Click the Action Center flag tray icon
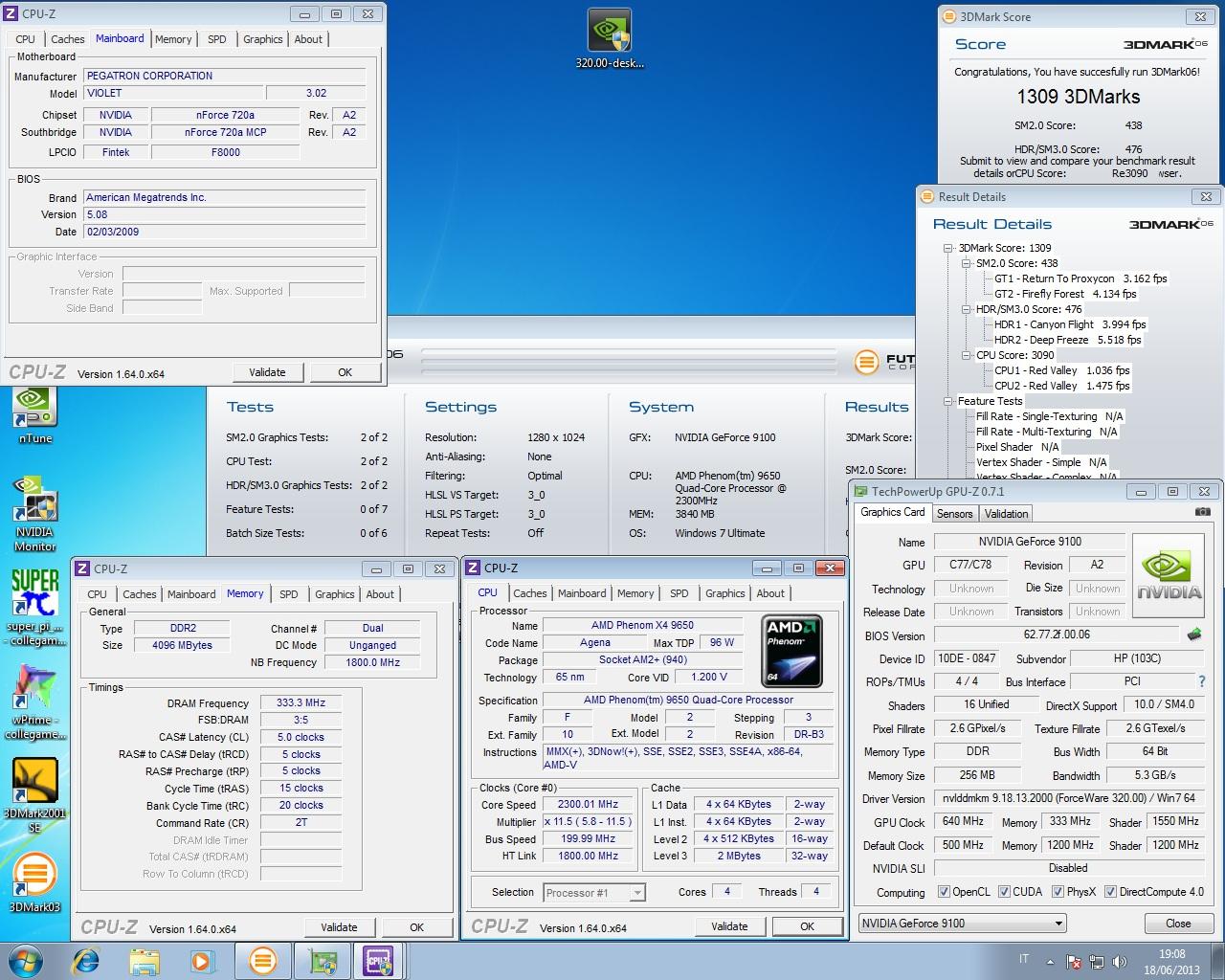This screenshot has width=1225, height=980. [1074, 962]
